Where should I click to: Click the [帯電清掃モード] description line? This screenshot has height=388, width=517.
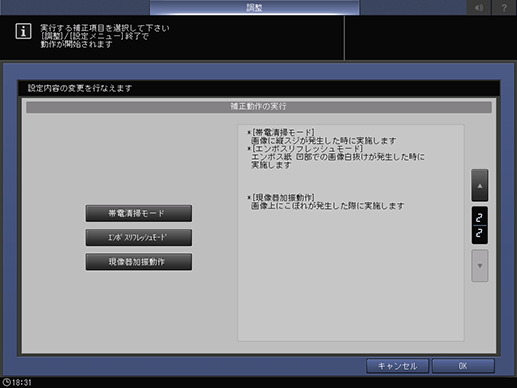(281, 132)
